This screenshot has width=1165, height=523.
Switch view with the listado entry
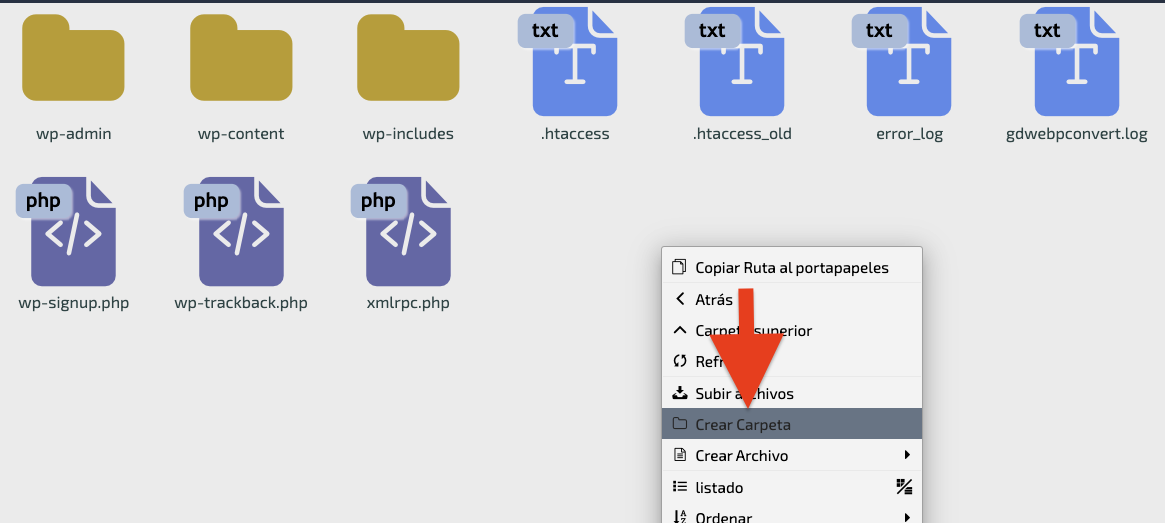tap(792, 487)
